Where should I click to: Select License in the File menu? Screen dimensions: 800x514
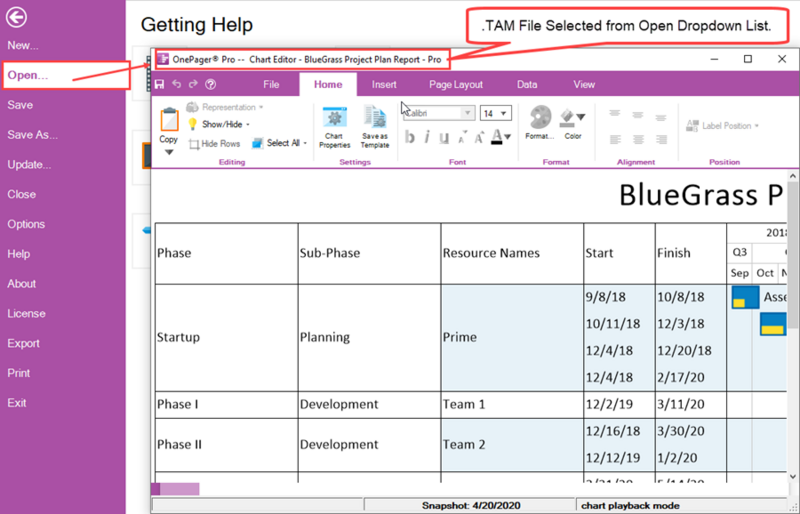[x=27, y=313]
